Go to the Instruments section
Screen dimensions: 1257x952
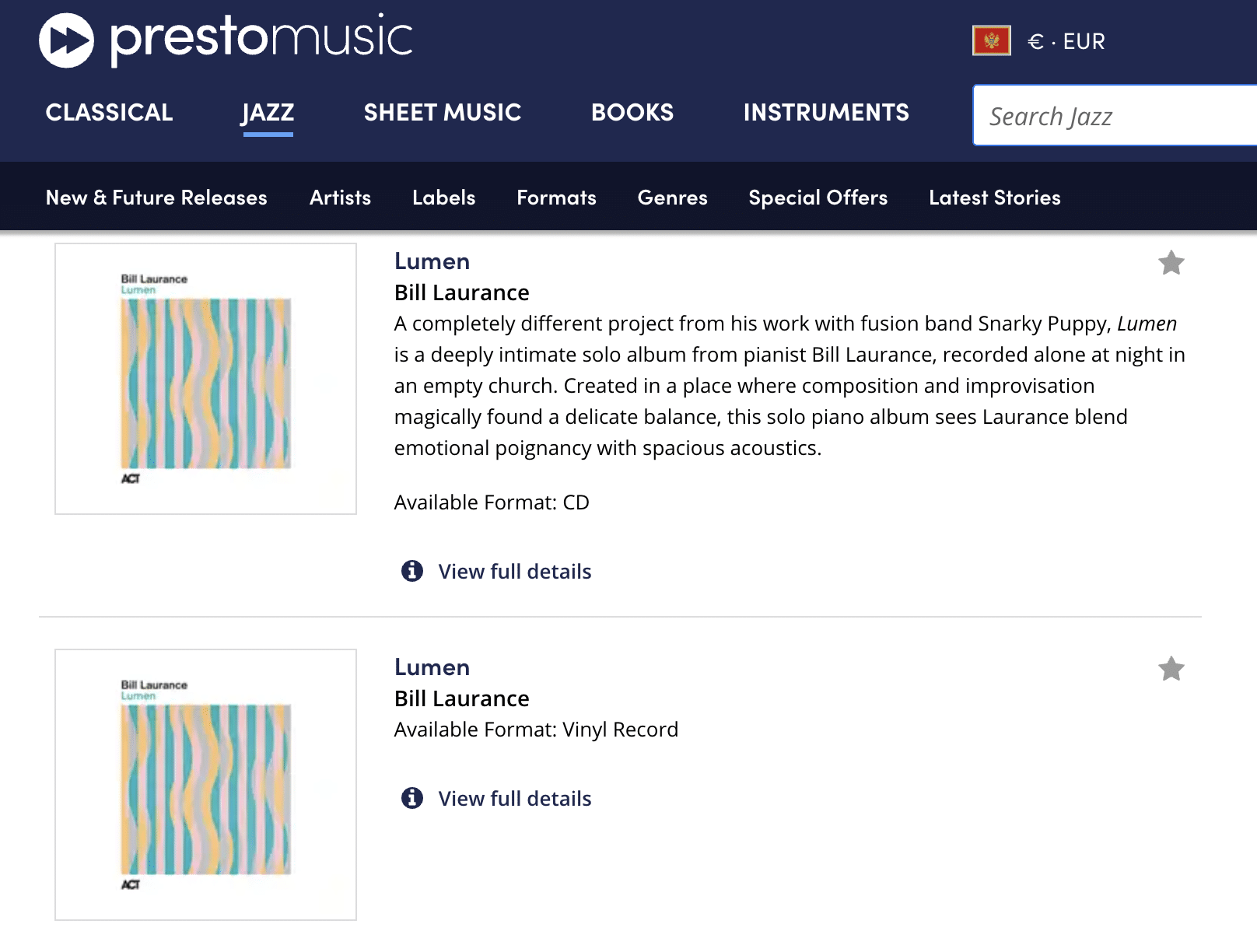point(826,113)
